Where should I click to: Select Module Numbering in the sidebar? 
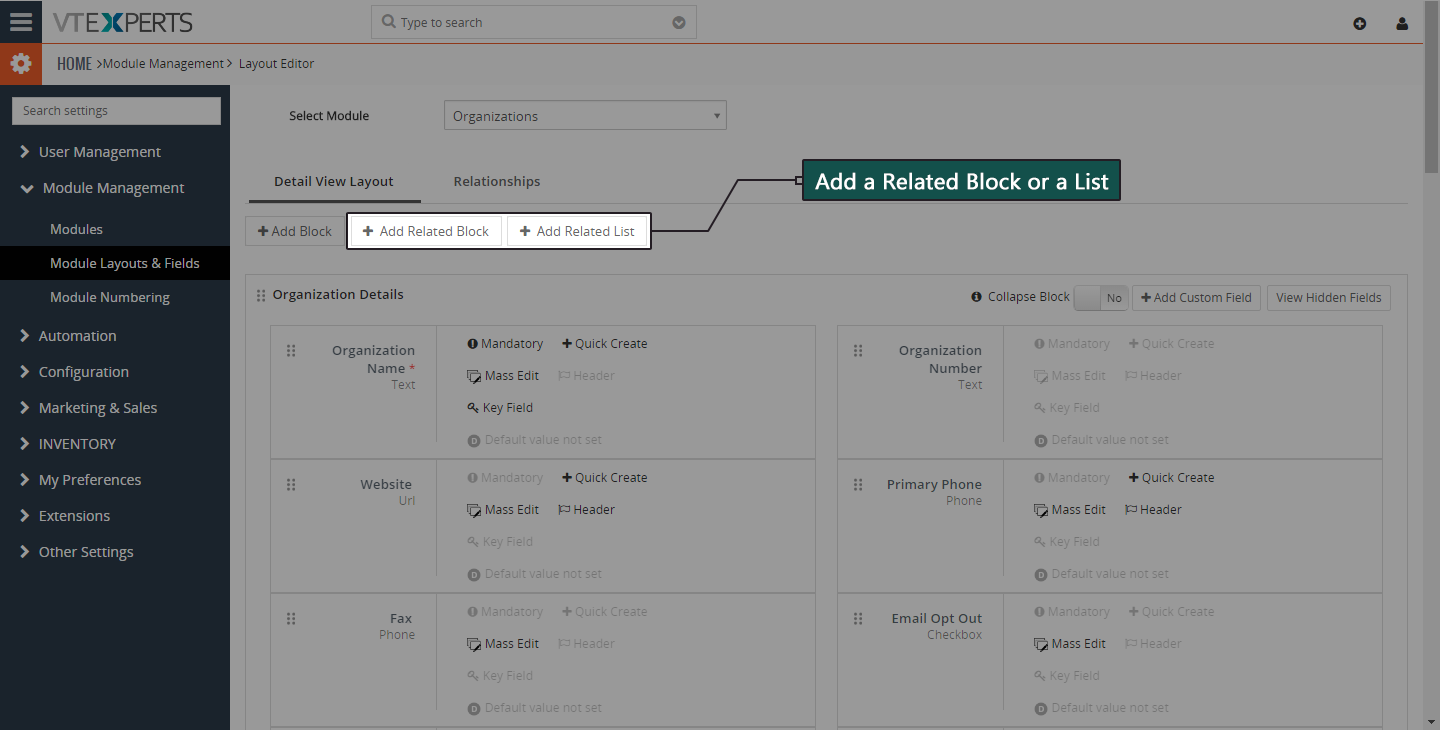[110, 297]
